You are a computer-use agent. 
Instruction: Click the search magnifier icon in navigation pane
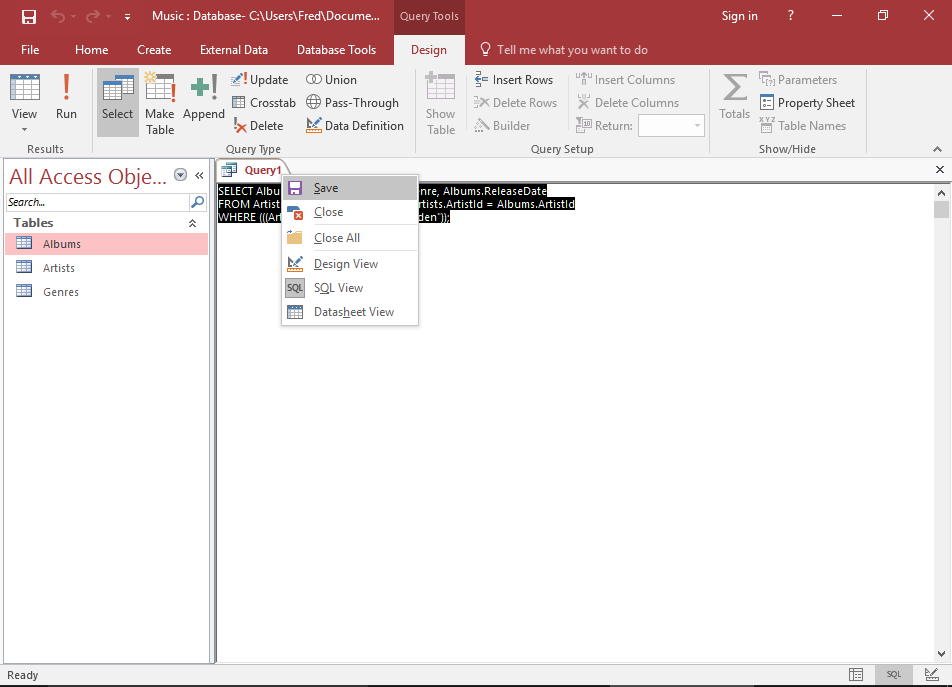click(x=197, y=202)
